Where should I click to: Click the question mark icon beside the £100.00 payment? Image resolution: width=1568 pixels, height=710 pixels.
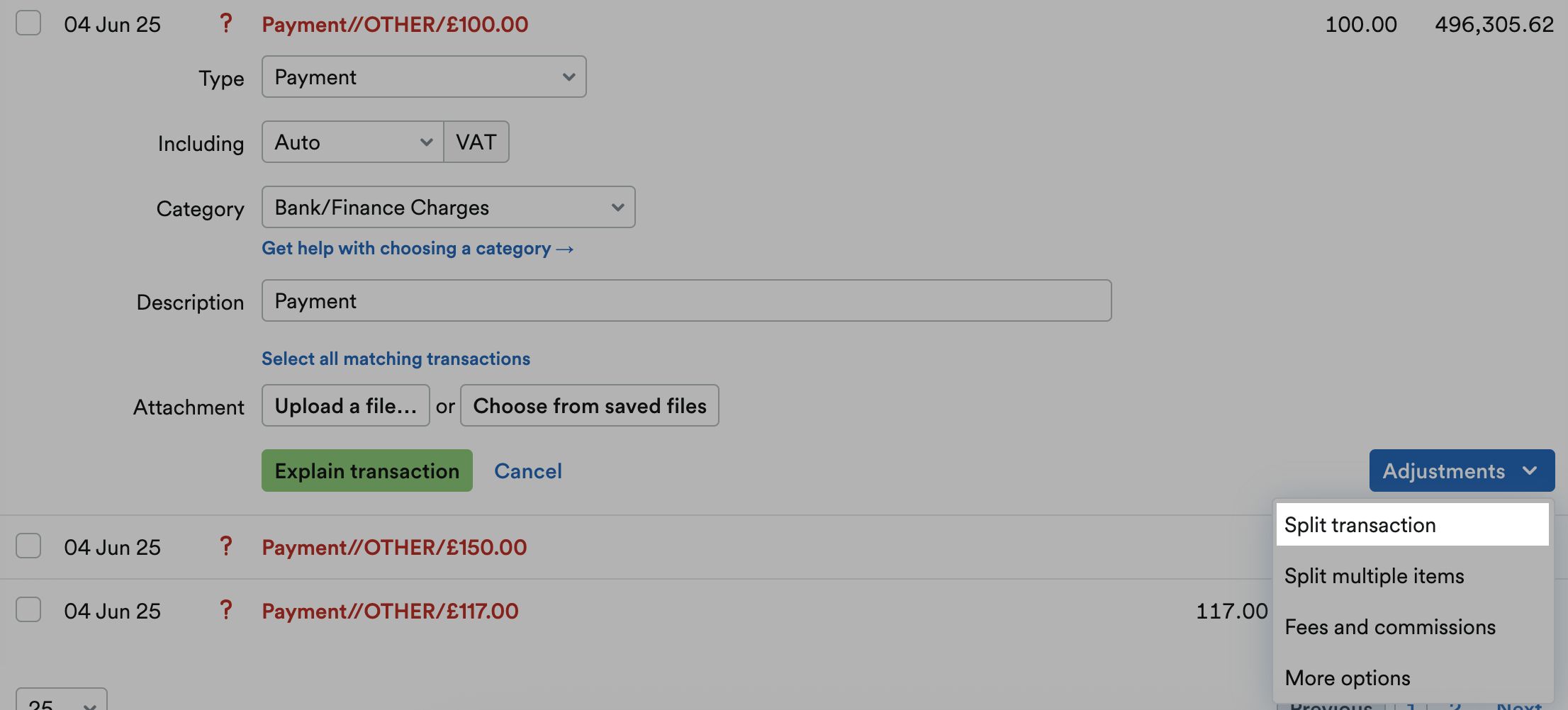[x=226, y=23]
